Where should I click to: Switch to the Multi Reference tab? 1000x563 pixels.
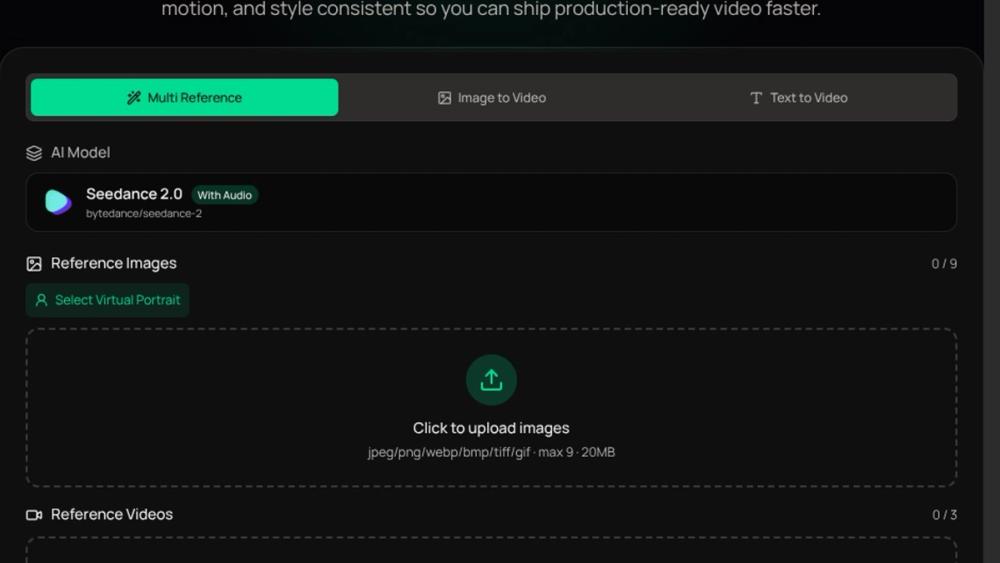(x=184, y=98)
